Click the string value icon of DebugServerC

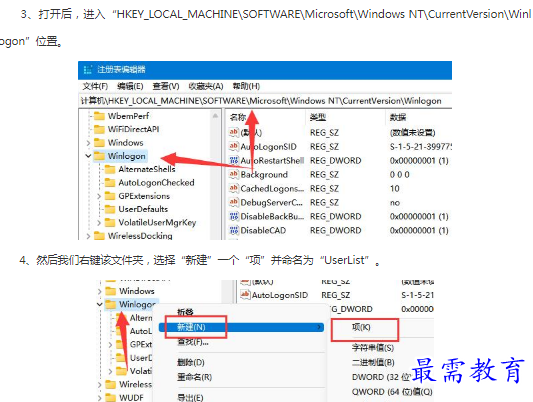coord(234,202)
